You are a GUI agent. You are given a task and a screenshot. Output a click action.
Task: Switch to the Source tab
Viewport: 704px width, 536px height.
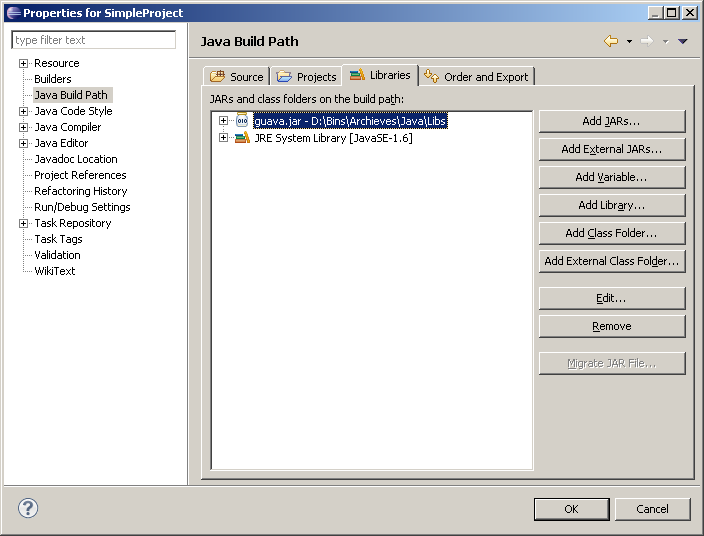pos(237,76)
